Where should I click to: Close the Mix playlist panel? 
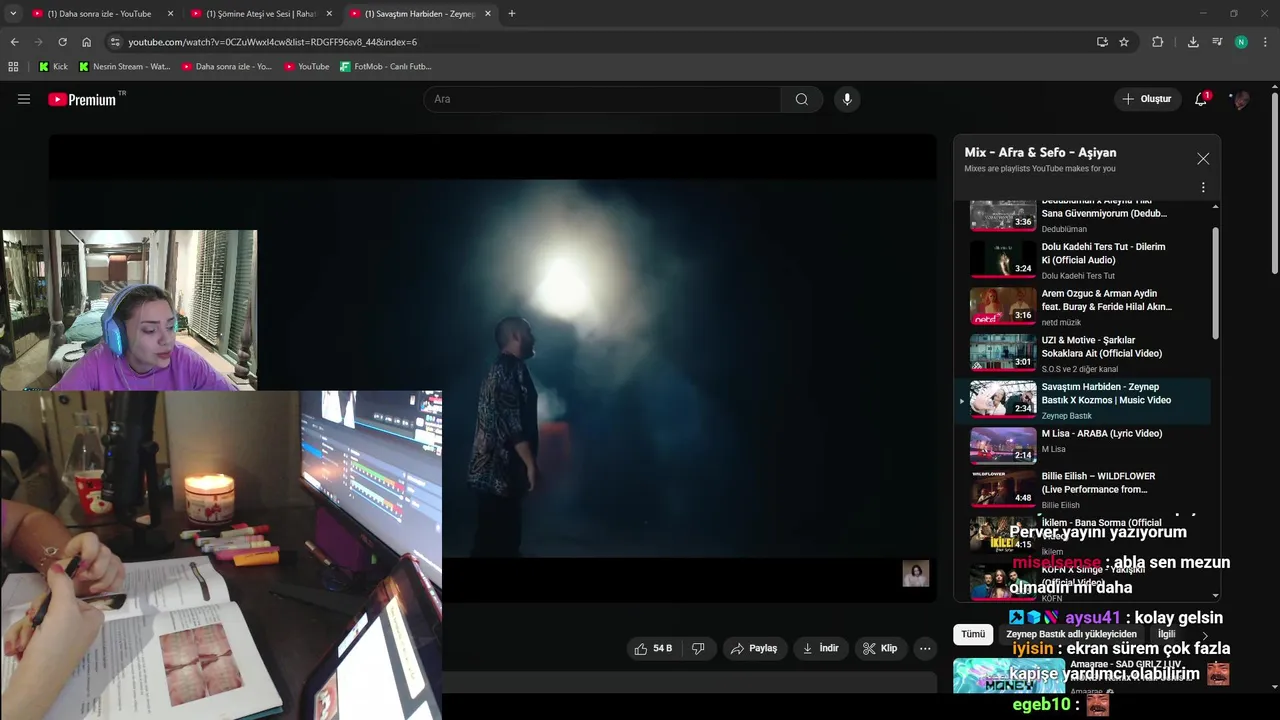point(1203,159)
